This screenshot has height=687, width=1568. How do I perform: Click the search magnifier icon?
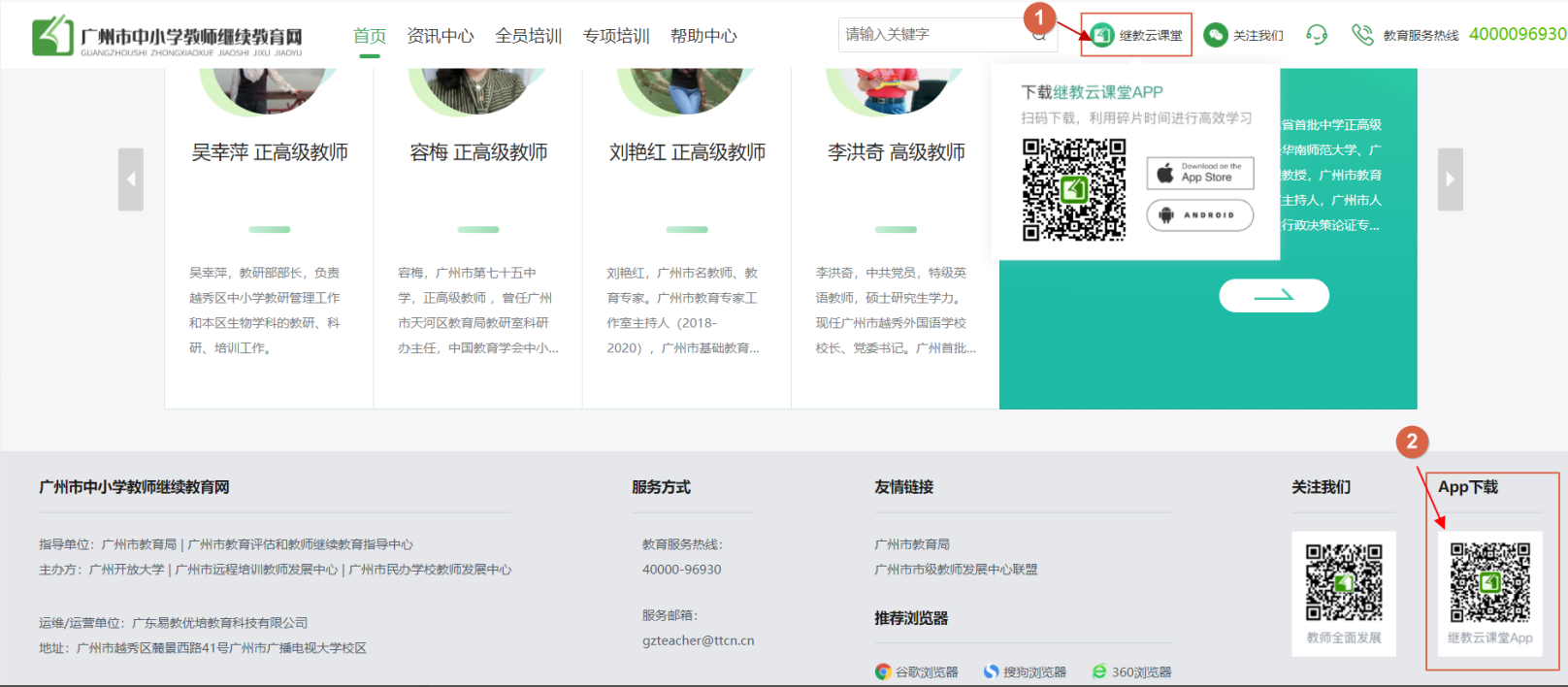[x=1039, y=36]
